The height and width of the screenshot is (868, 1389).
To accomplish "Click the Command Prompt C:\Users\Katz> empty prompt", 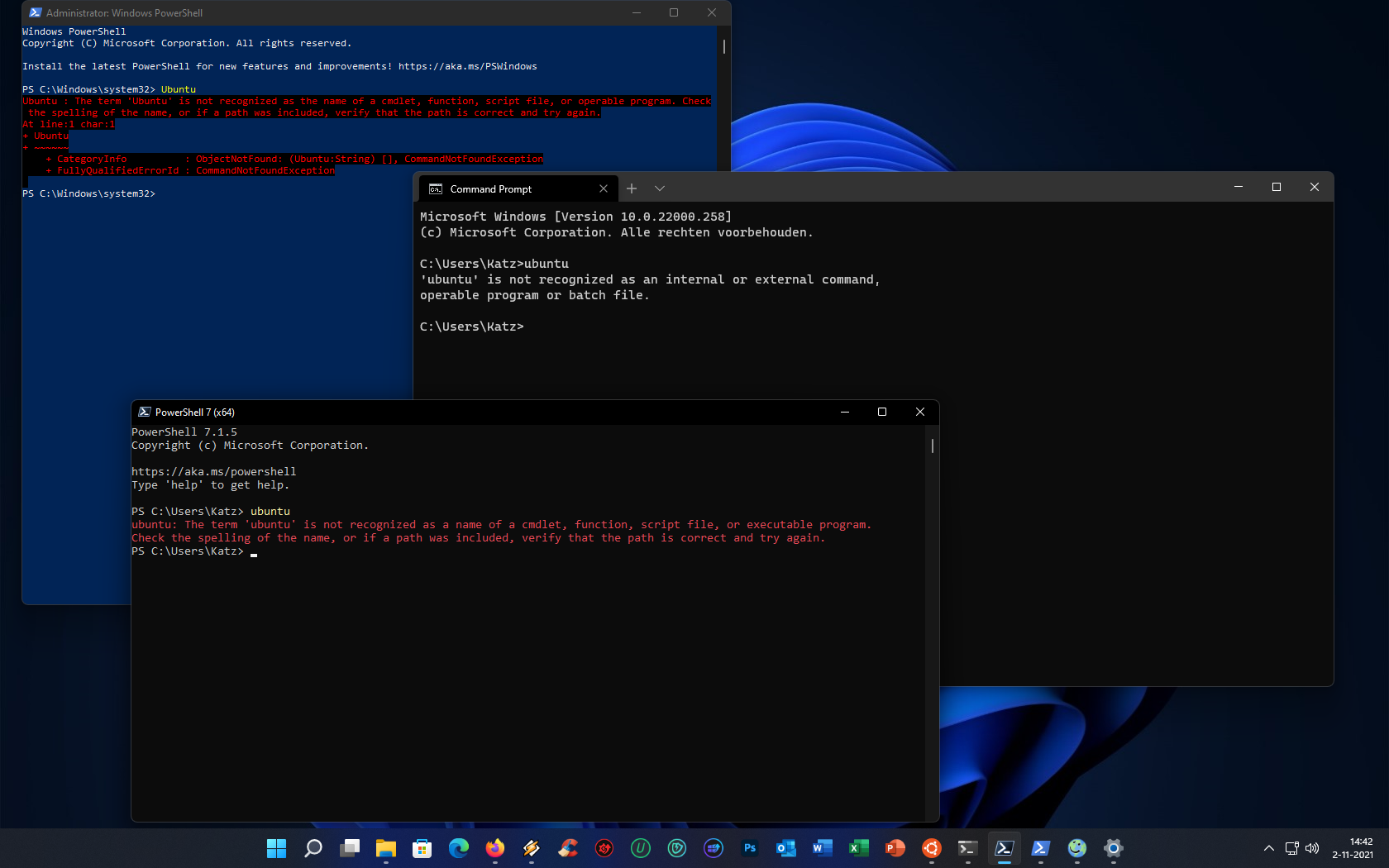I will click(x=471, y=327).
